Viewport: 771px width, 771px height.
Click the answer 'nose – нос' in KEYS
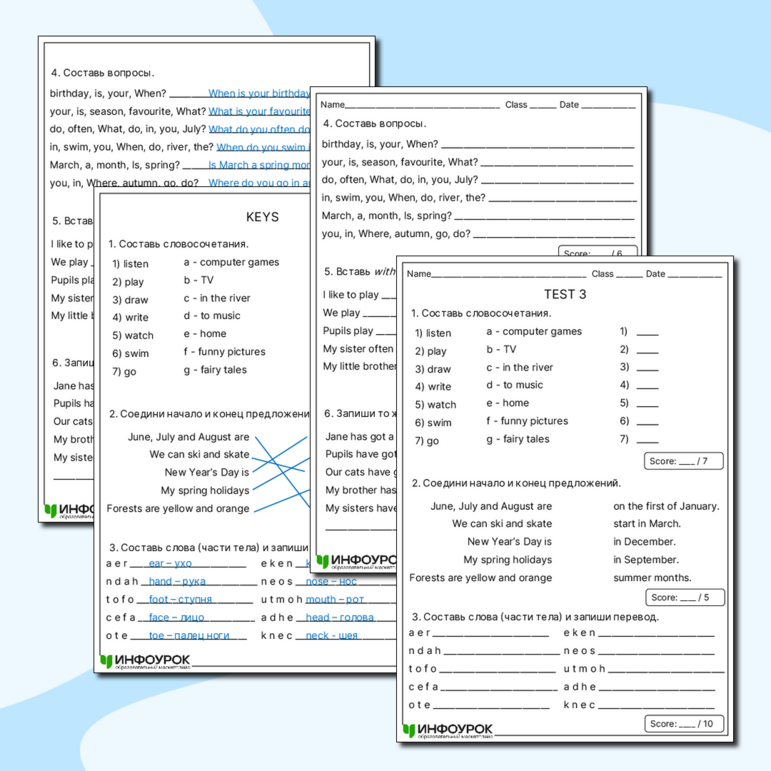[x=331, y=581]
